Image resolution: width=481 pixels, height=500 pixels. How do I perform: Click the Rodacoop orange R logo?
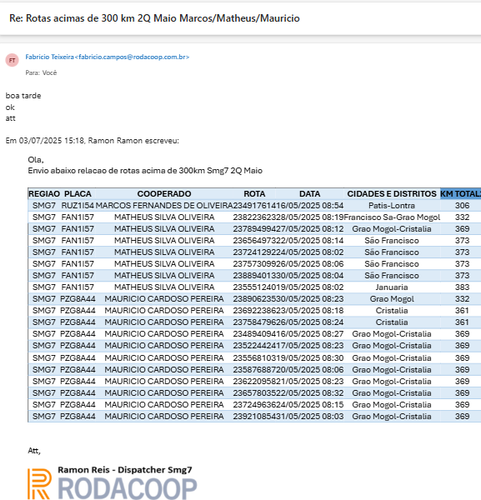39,484
